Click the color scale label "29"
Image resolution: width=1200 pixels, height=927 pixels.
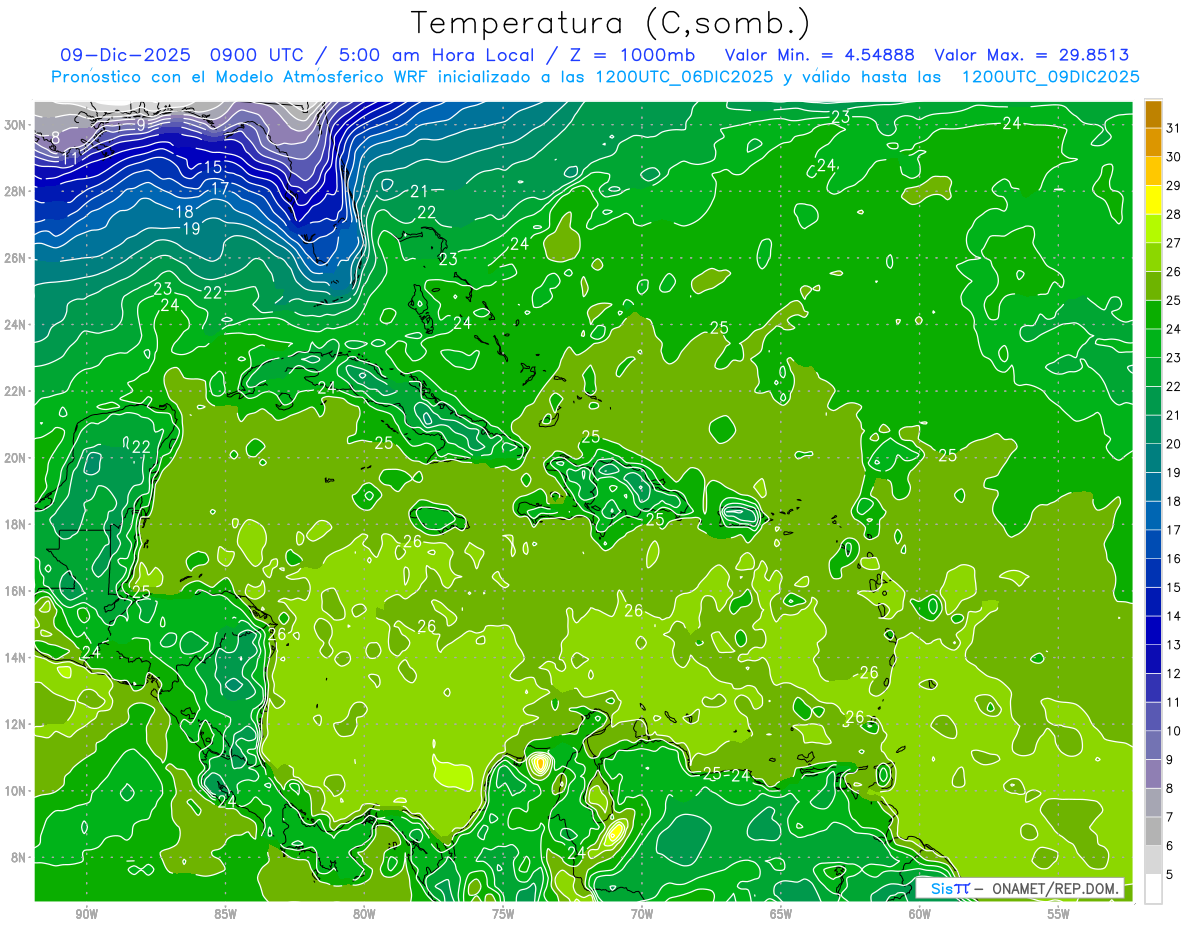click(1173, 185)
